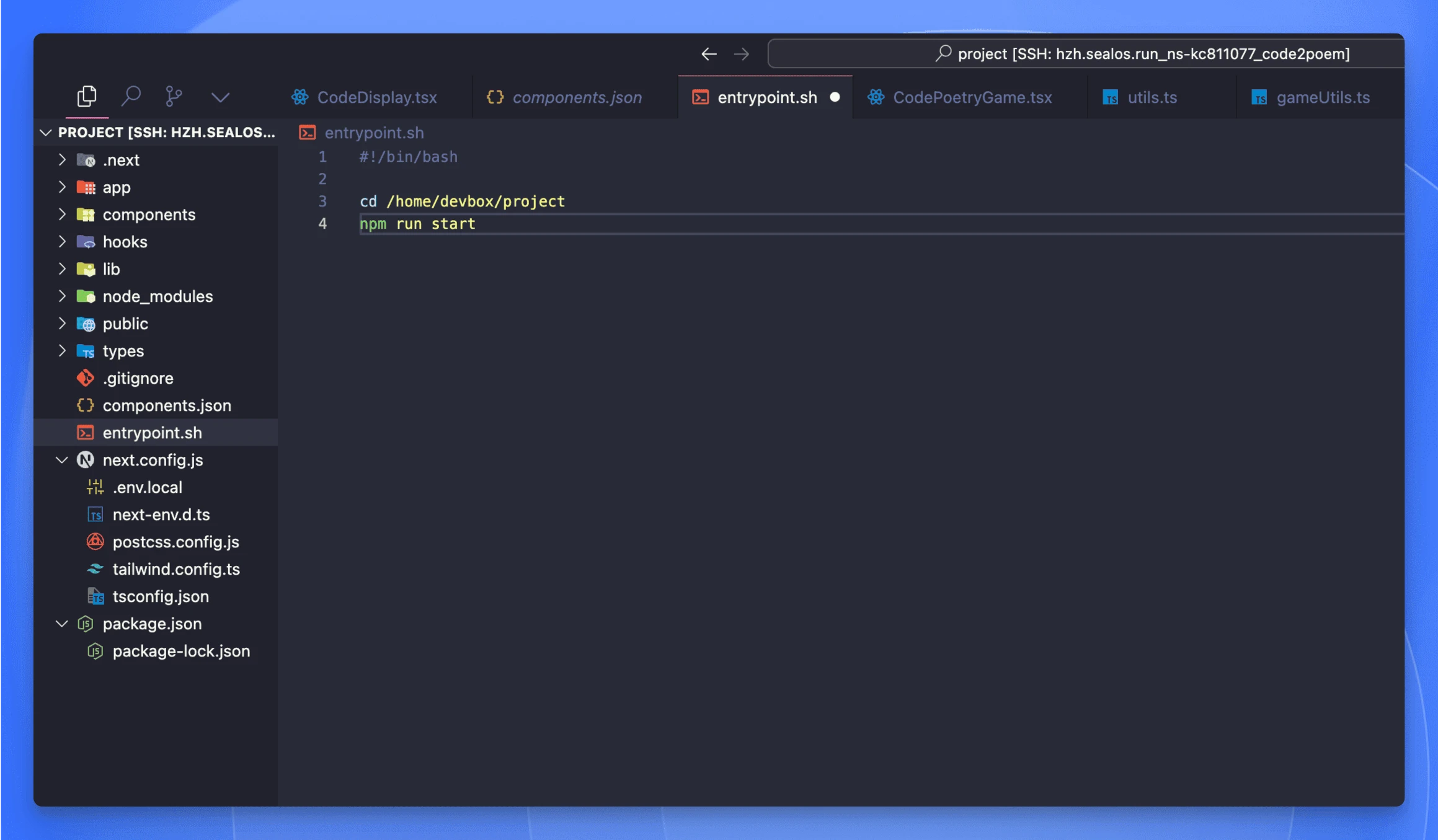
Task: Collapse the package.json file nest
Action: pyautogui.click(x=62, y=624)
